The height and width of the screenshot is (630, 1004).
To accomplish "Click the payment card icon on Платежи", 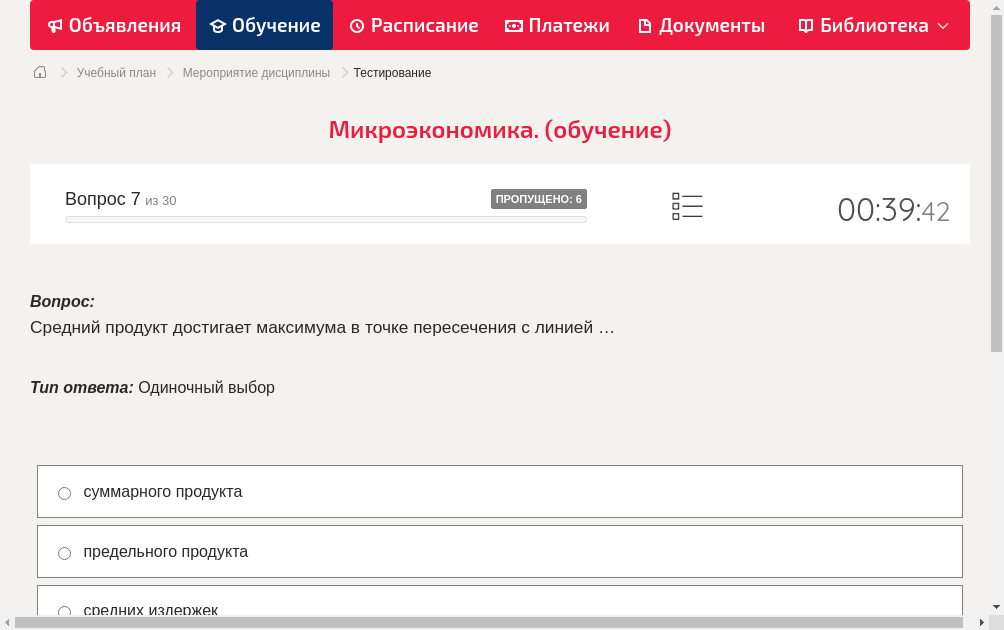I will tap(515, 25).
